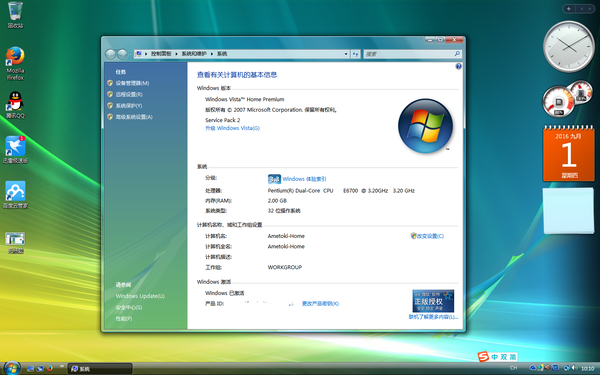Click the search magnifier icon
Viewport: 600px width, 375px height.
click(x=457, y=54)
